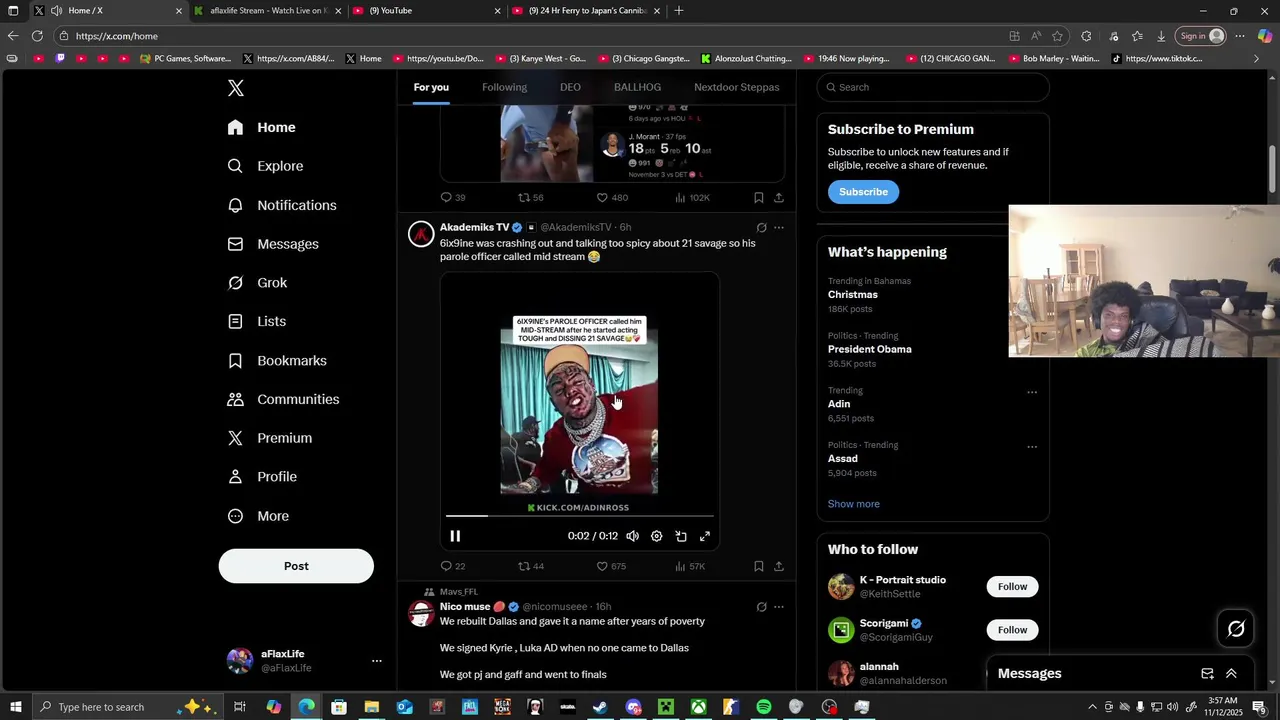Open more options on Akademiks TV post
This screenshot has height=720, width=1280.
[x=779, y=228]
